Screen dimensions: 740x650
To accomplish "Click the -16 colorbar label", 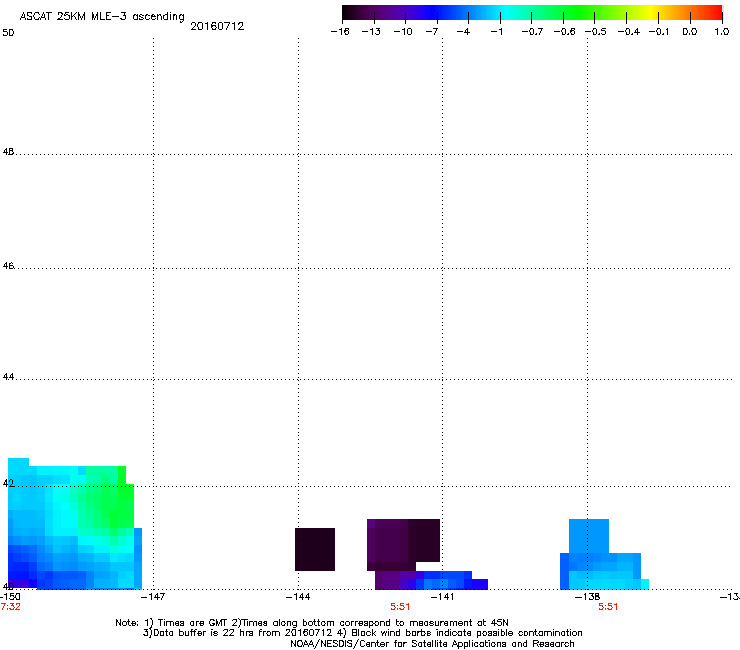I will click(340, 32).
